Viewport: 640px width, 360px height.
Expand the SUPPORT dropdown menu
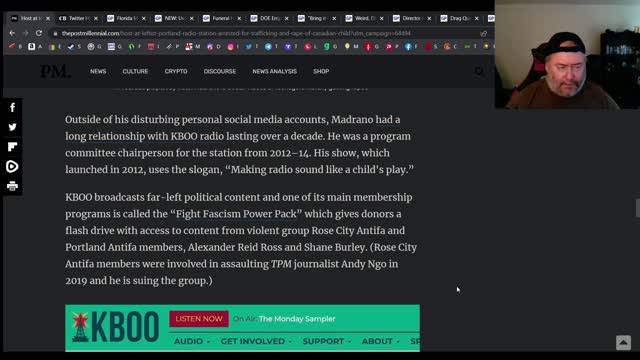(327, 341)
